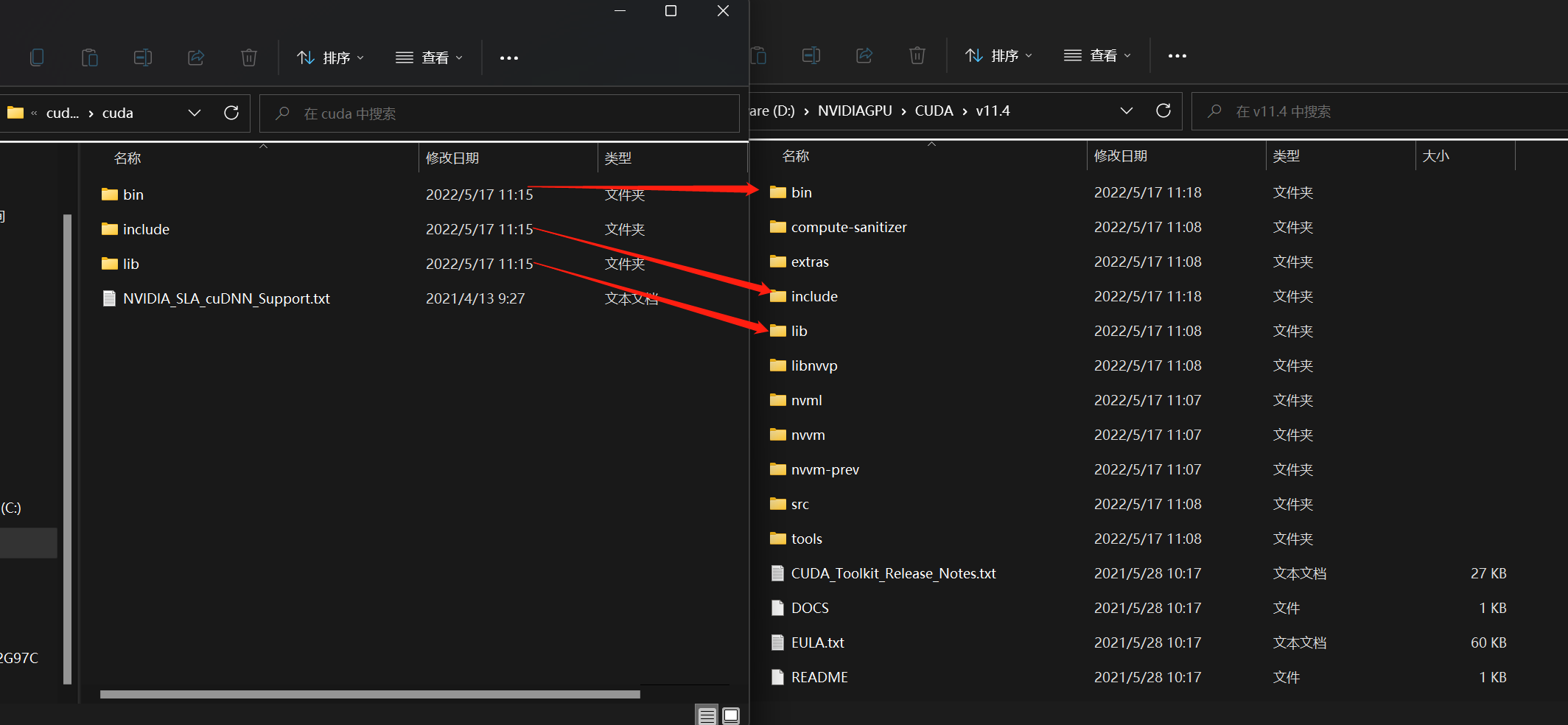
Task: Click cuda breadcrumb in address bar
Action: (x=118, y=113)
